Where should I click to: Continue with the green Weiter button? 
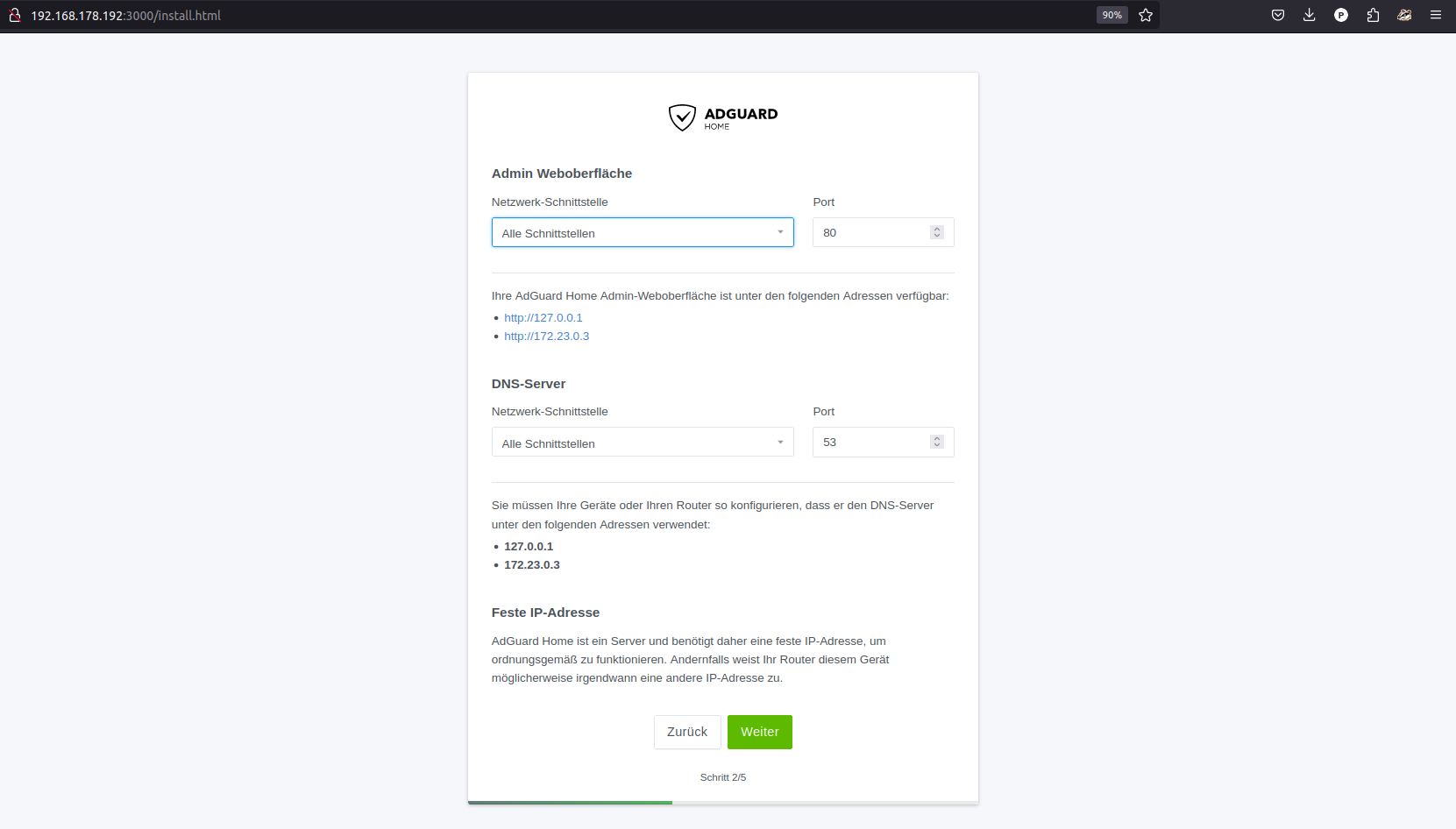click(759, 732)
